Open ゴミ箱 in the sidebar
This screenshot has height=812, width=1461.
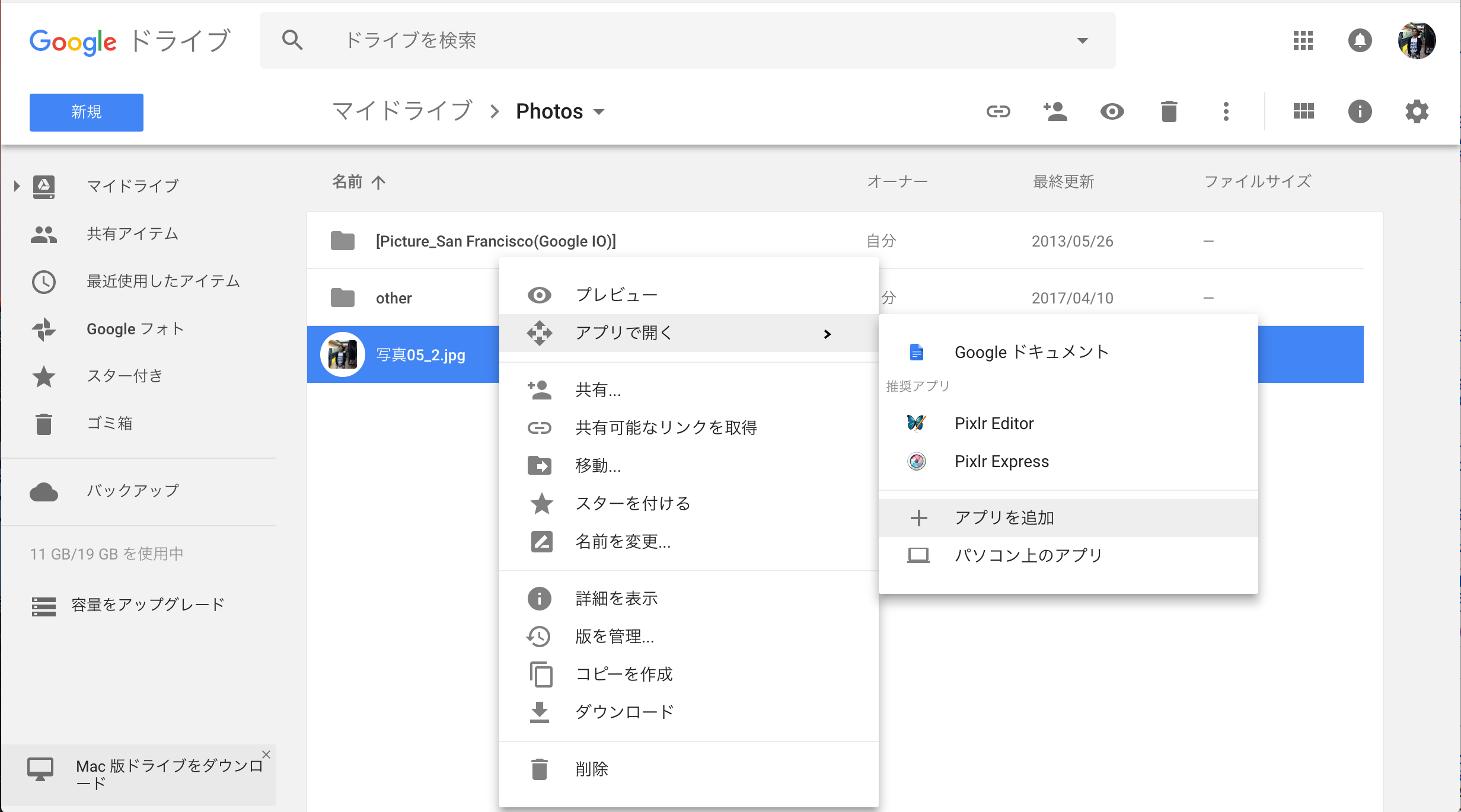click(x=110, y=424)
